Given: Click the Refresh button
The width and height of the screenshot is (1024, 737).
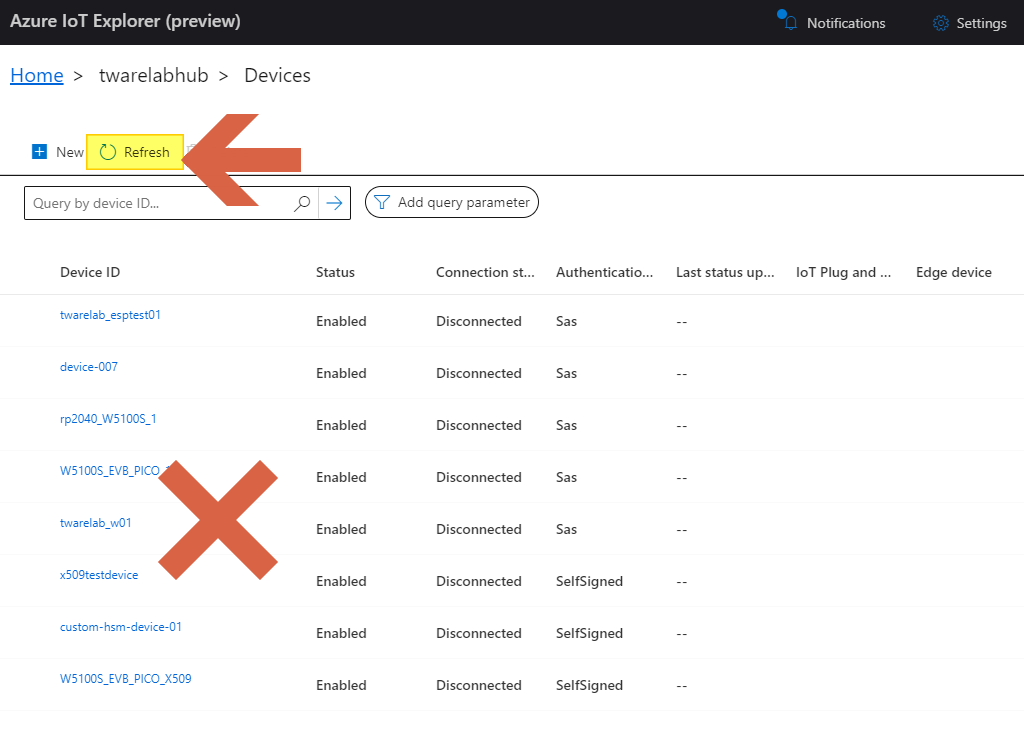Looking at the screenshot, I should pyautogui.click(x=135, y=152).
